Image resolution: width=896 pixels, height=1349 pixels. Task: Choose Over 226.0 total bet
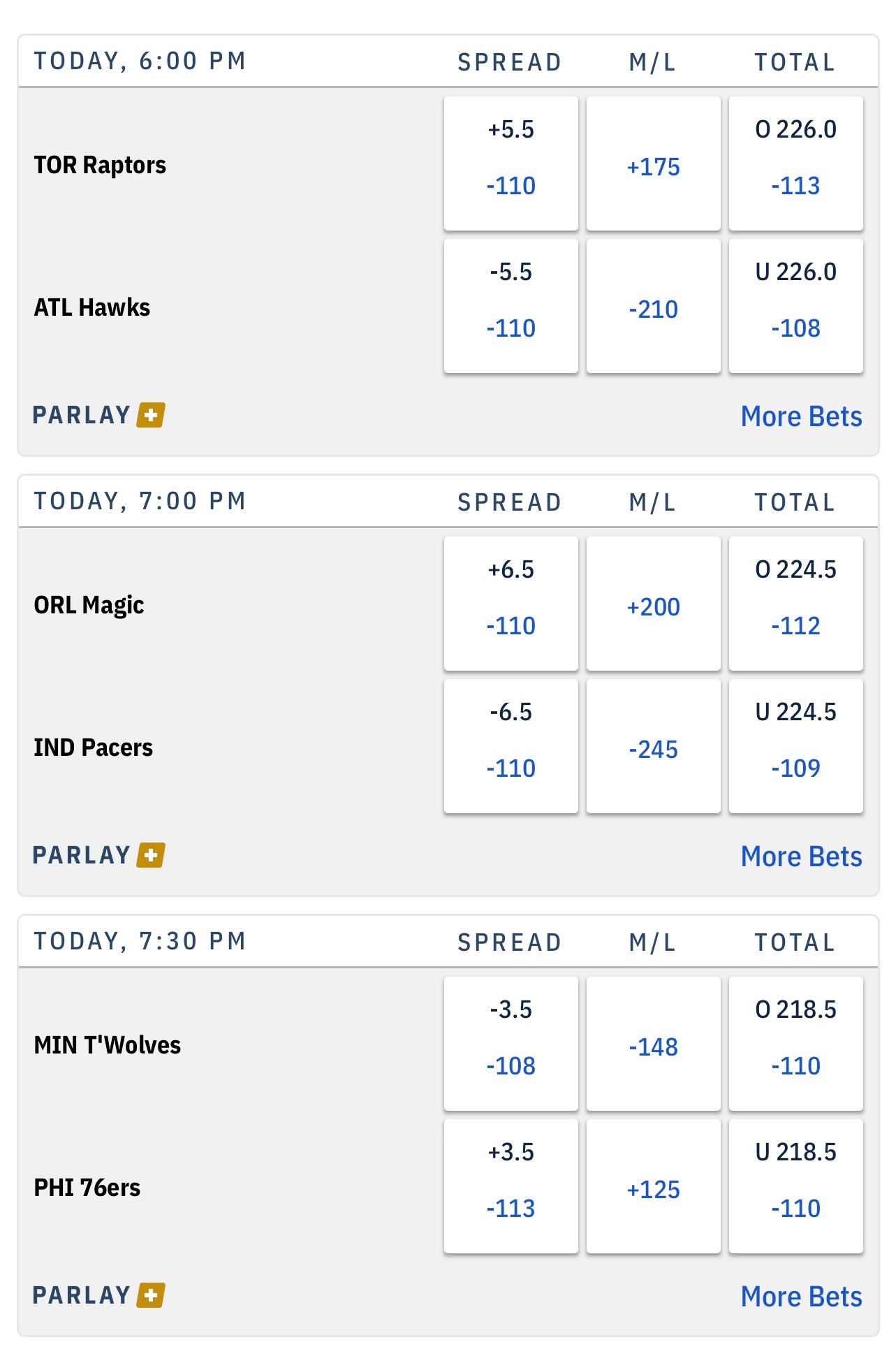click(x=795, y=163)
